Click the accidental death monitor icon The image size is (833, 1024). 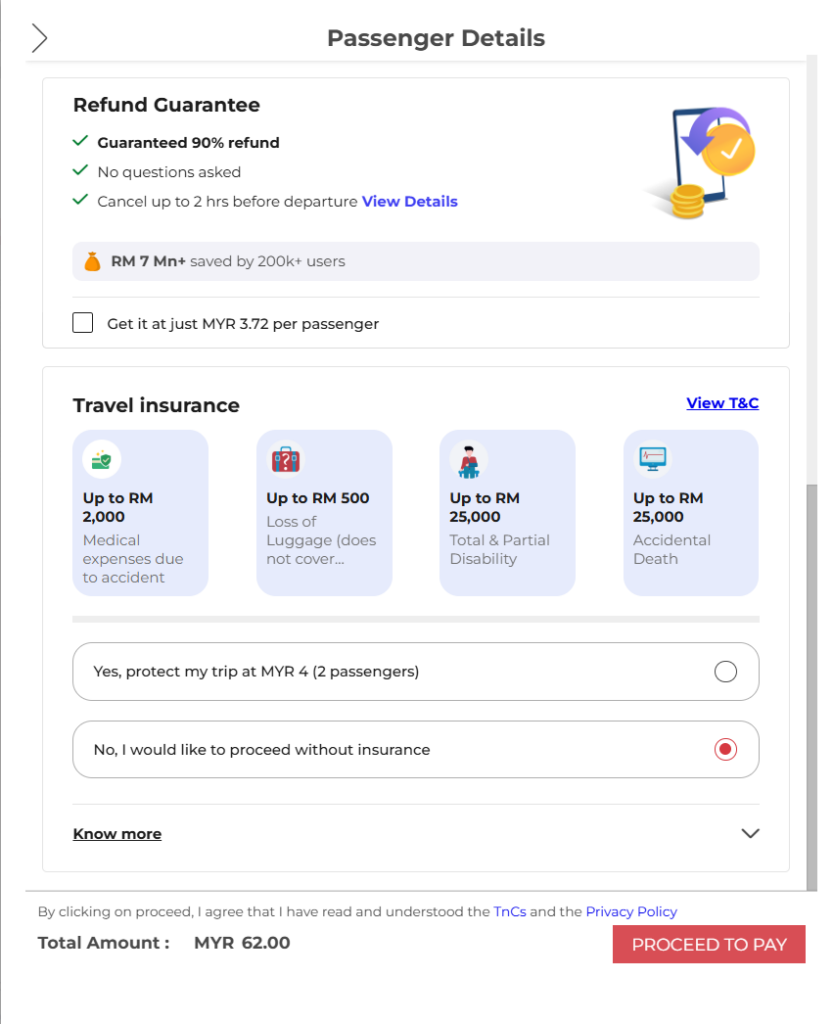[653, 458]
